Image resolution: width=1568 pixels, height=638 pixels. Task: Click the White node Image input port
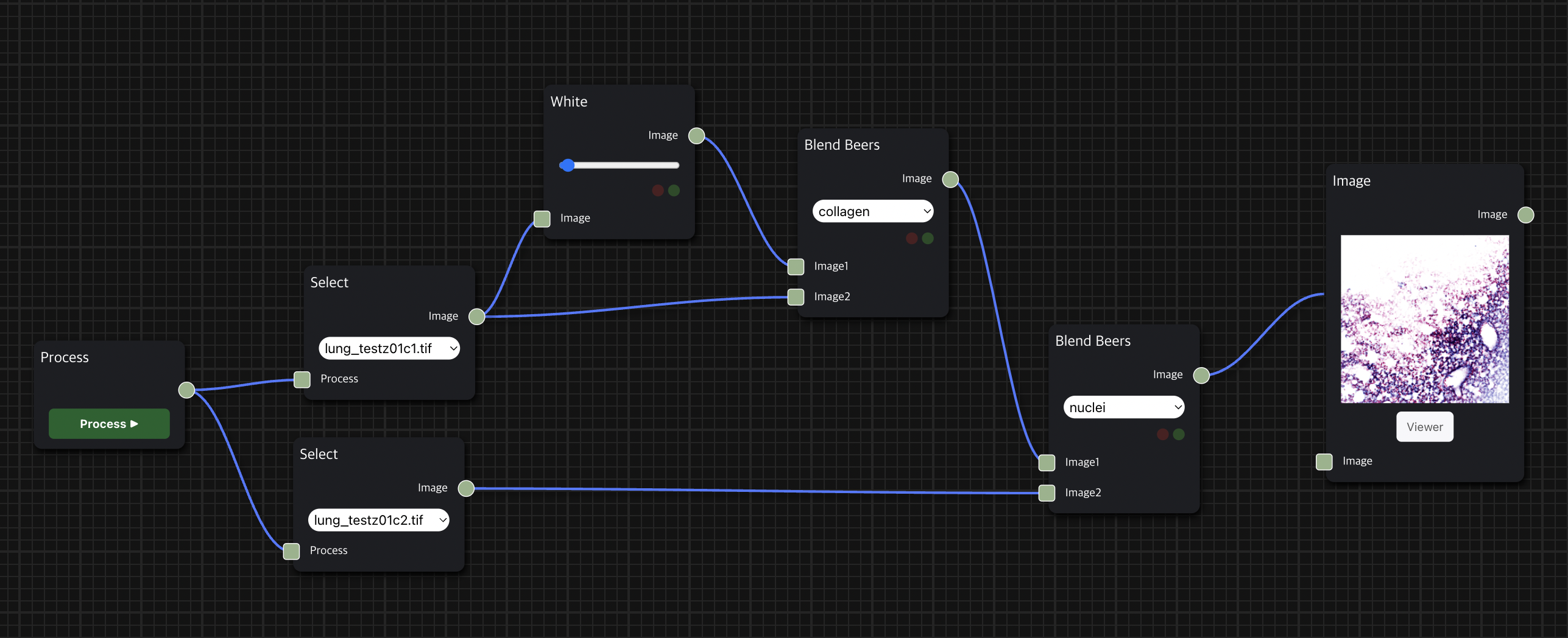[x=542, y=219]
